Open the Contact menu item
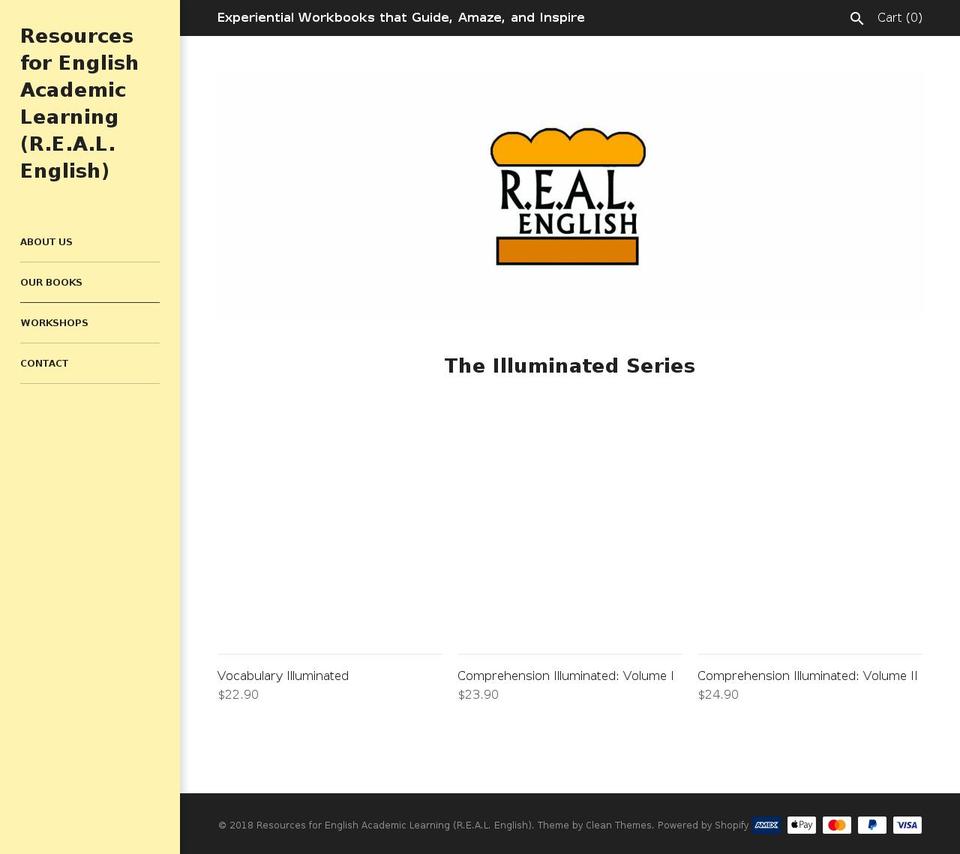960x854 pixels. 44,363
